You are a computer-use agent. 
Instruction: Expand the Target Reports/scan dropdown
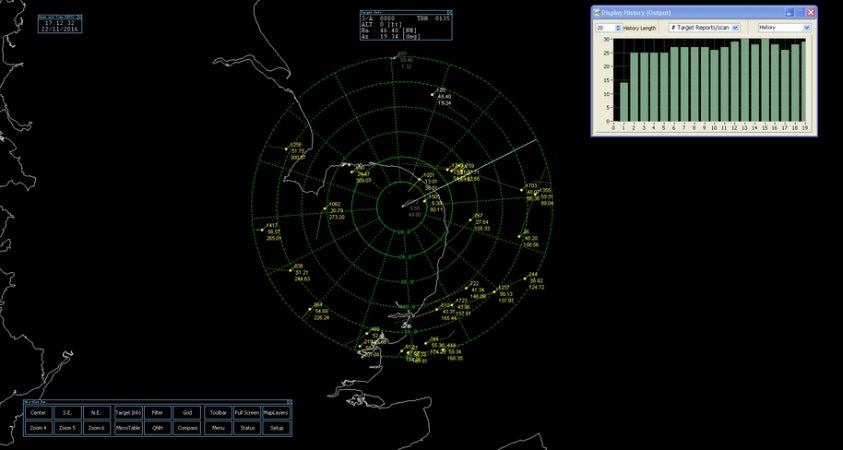(x=735, y=28)
